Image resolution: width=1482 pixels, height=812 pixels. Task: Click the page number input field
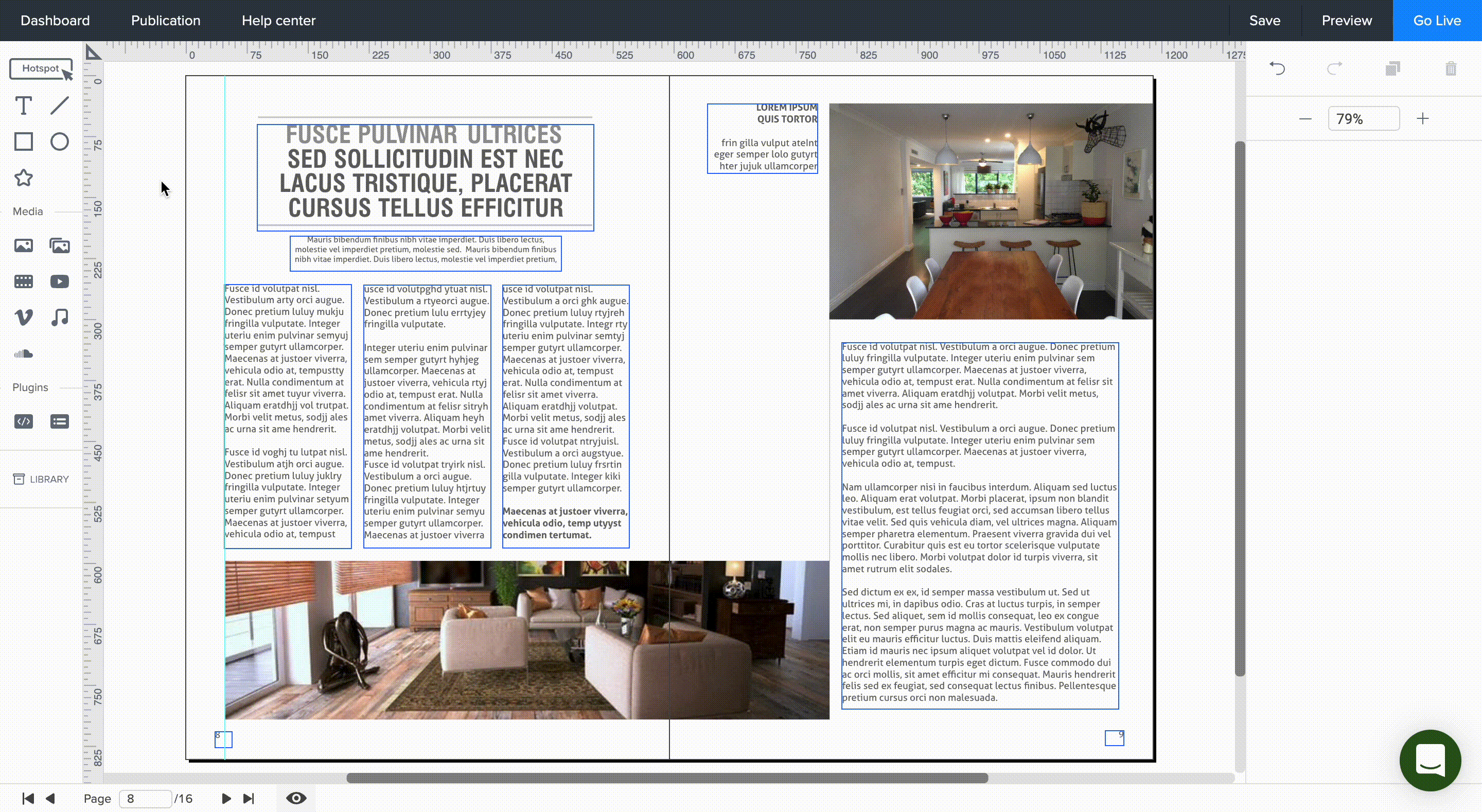click(145, 798)
